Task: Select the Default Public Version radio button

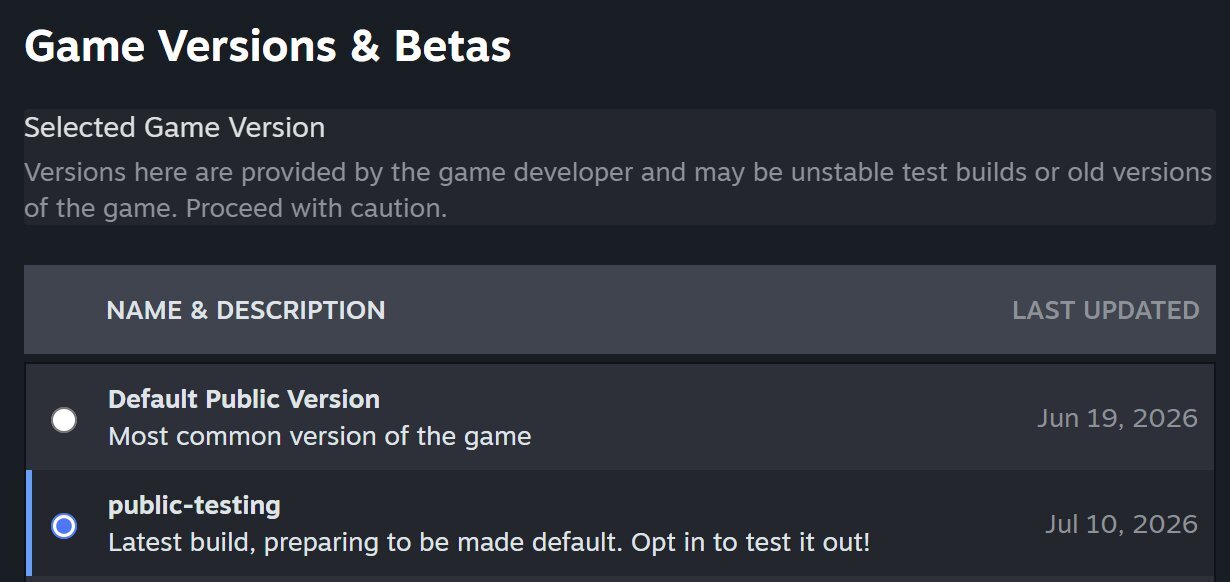Action: click(64, 420)
